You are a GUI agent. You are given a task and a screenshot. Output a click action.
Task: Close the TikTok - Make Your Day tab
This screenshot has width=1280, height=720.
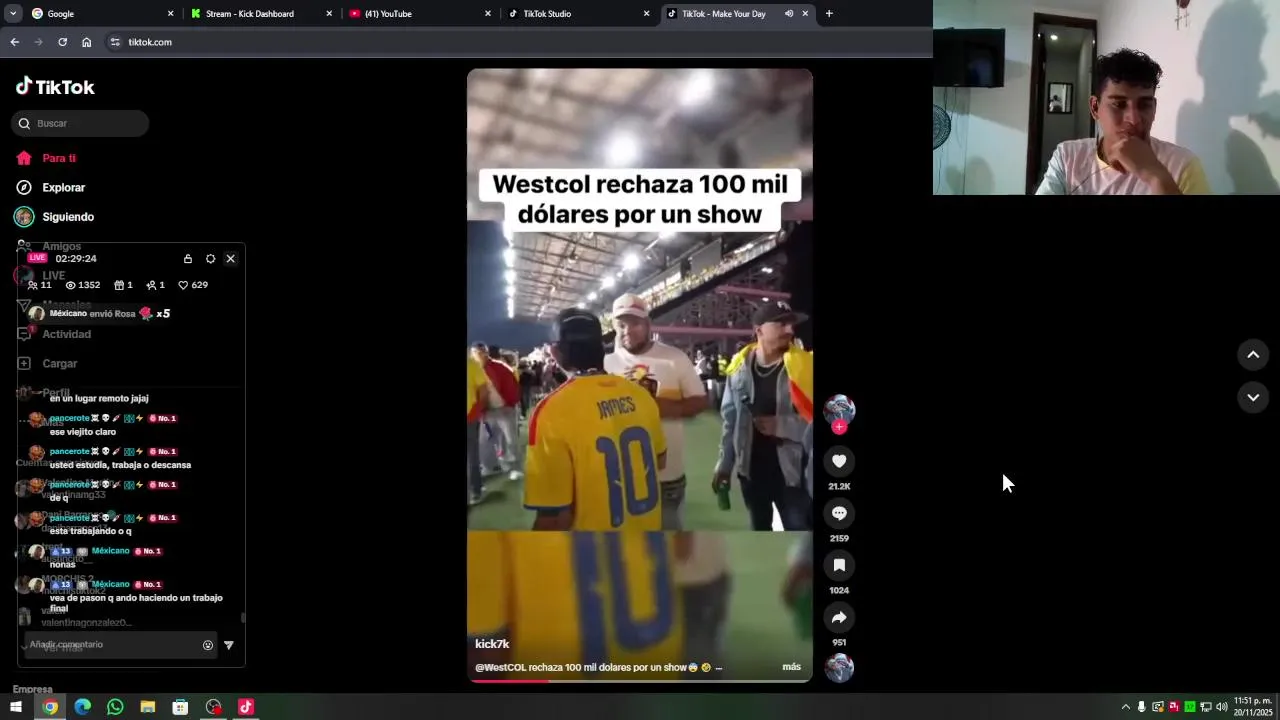[805, 14]
